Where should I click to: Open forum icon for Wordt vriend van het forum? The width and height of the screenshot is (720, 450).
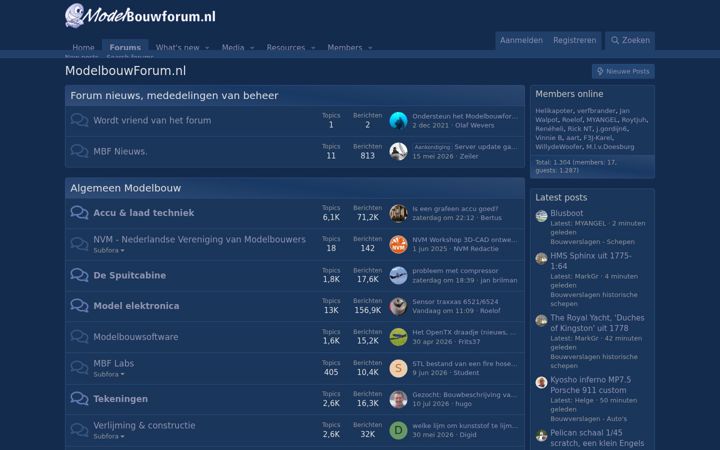tap(79, 120)
